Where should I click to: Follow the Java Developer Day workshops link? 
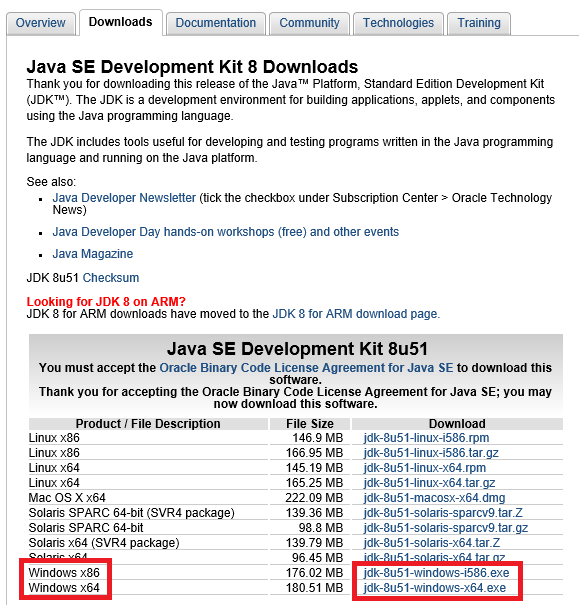click(x=226, y=232)
